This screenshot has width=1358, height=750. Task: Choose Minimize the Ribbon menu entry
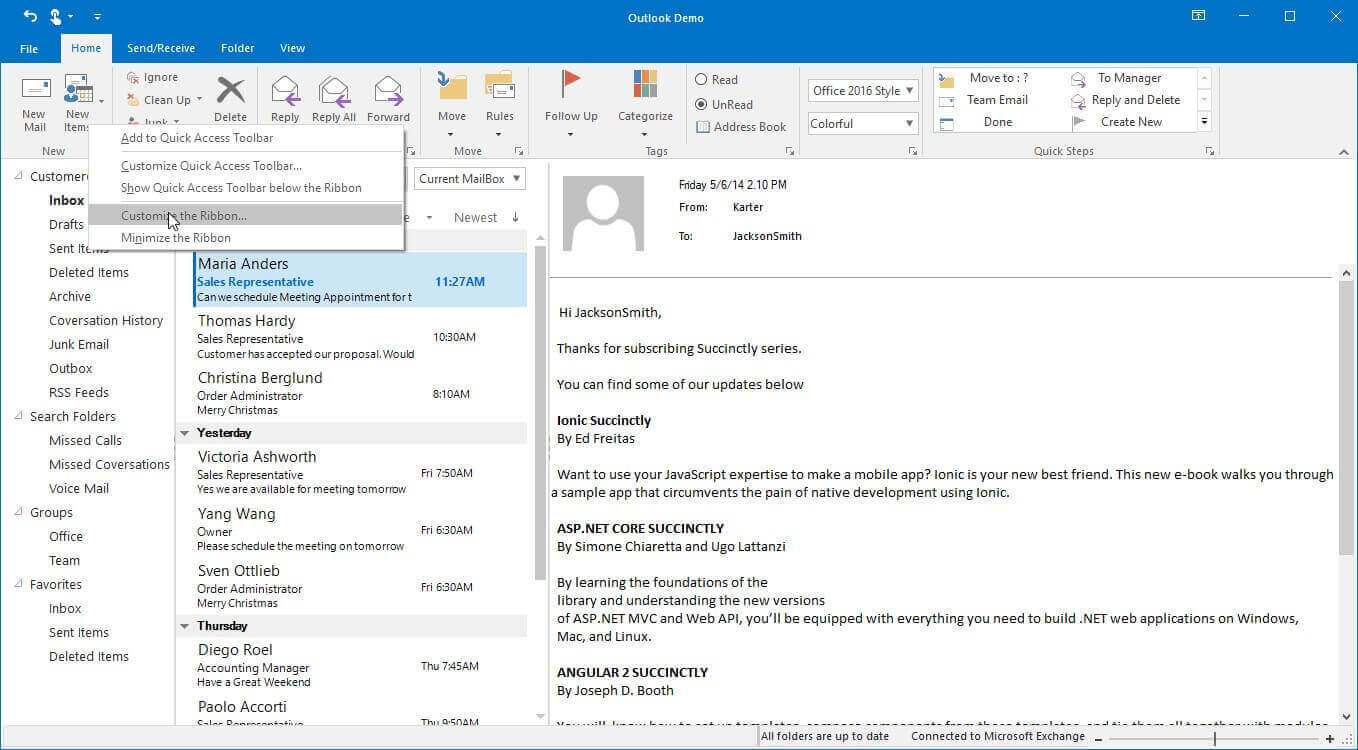[x=246, y=238]
